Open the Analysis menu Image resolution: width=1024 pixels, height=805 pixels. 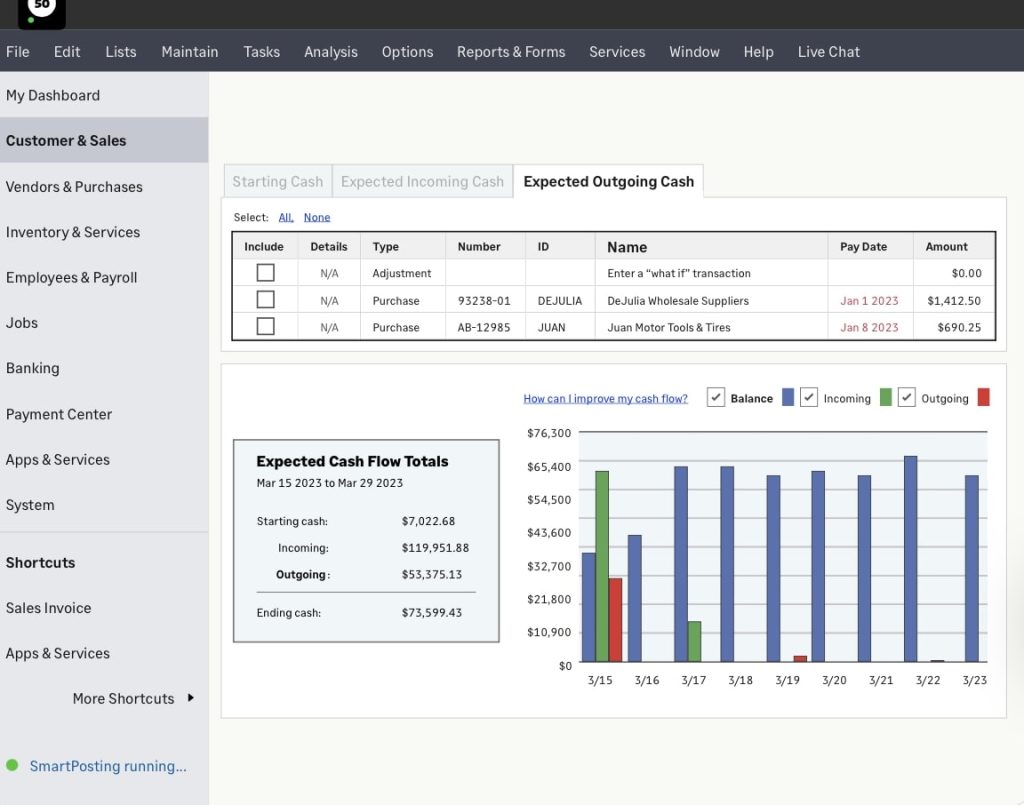330,51
